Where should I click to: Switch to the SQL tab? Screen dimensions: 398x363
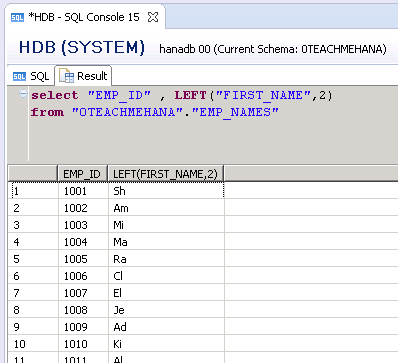pyautogui.click(x=31, y=76)
